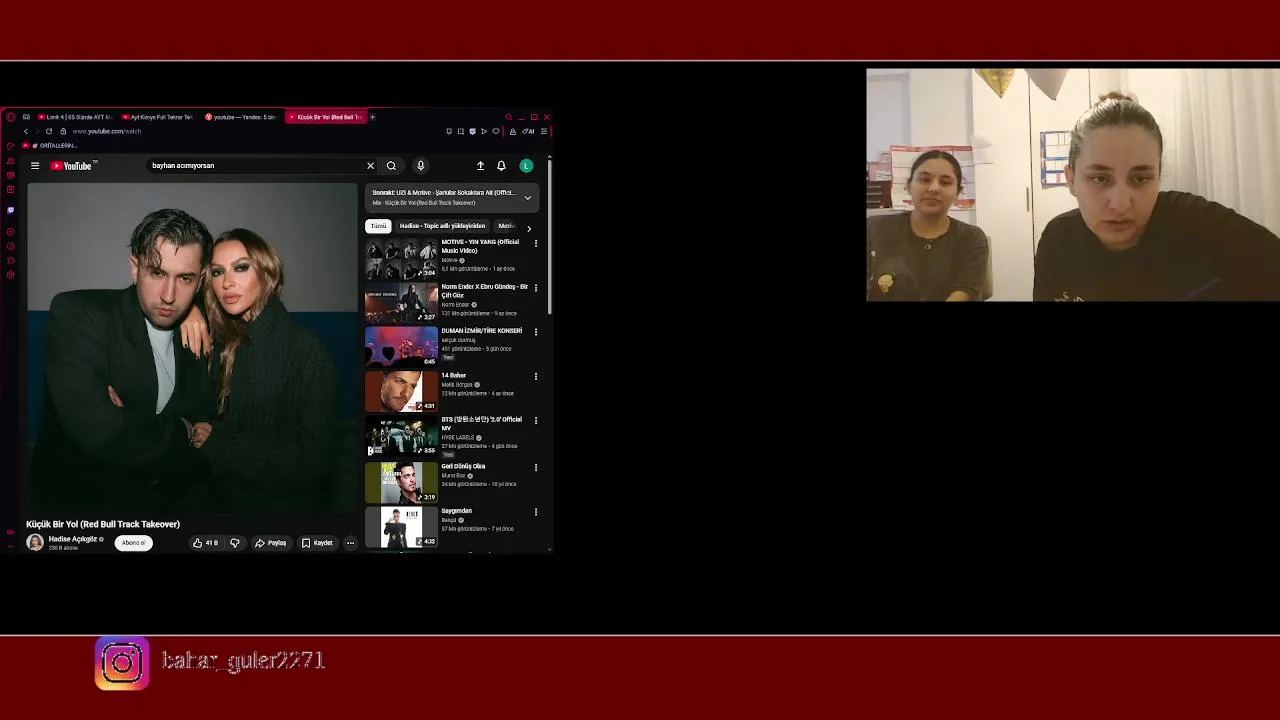
Task: Open options for BTS 2.0 Official MV
Action: point(535,421)
